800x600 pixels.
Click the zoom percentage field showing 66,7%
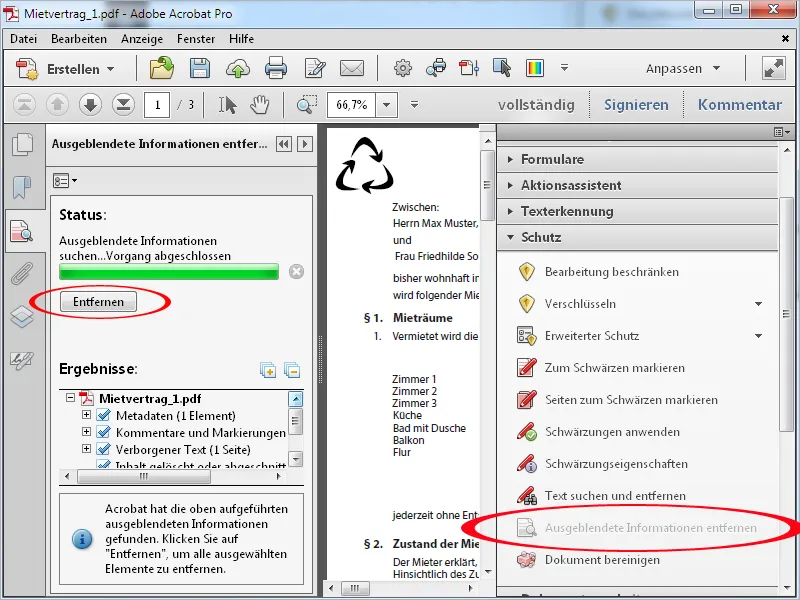coord(352,105)
